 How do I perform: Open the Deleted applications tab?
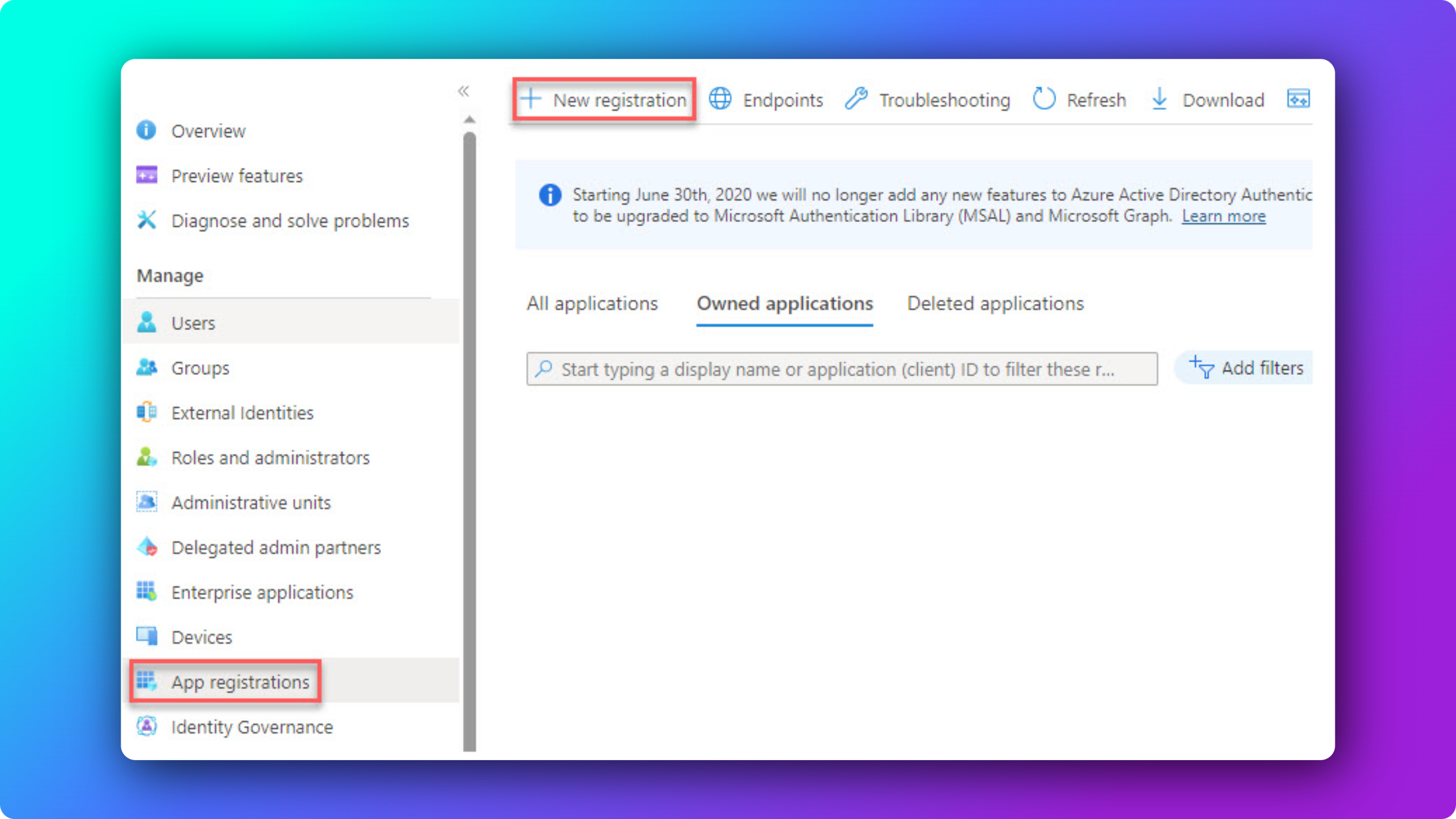pos(996,303)
